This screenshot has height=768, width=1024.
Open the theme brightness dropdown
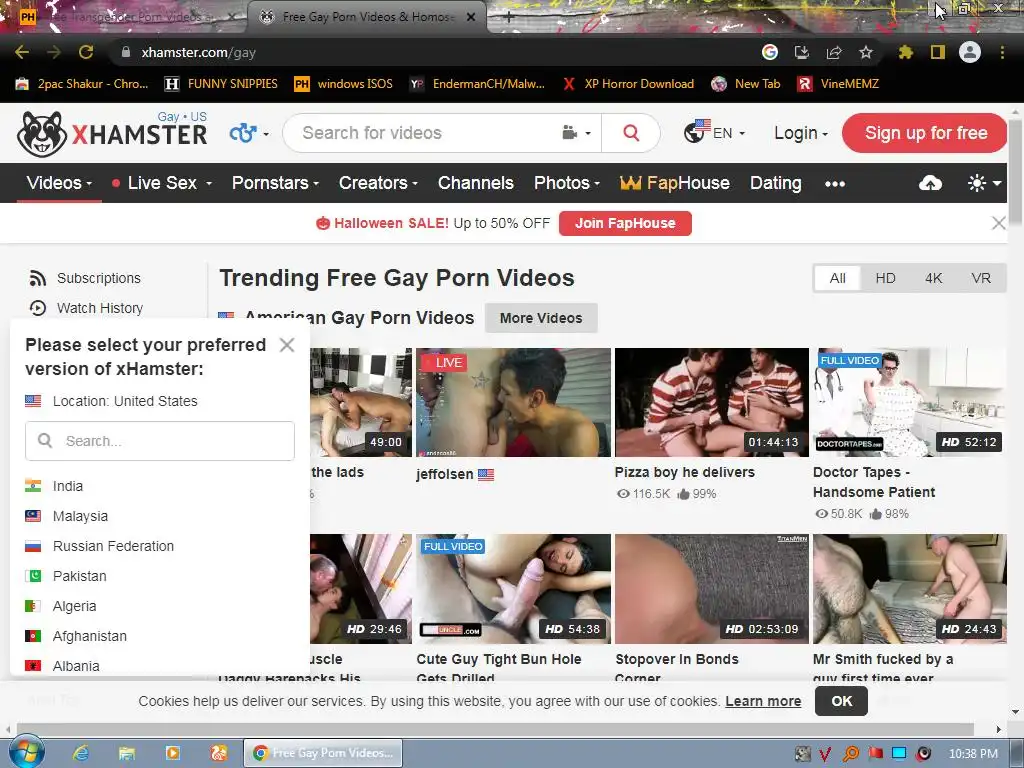pyautogui.click(x=984, y=184)
